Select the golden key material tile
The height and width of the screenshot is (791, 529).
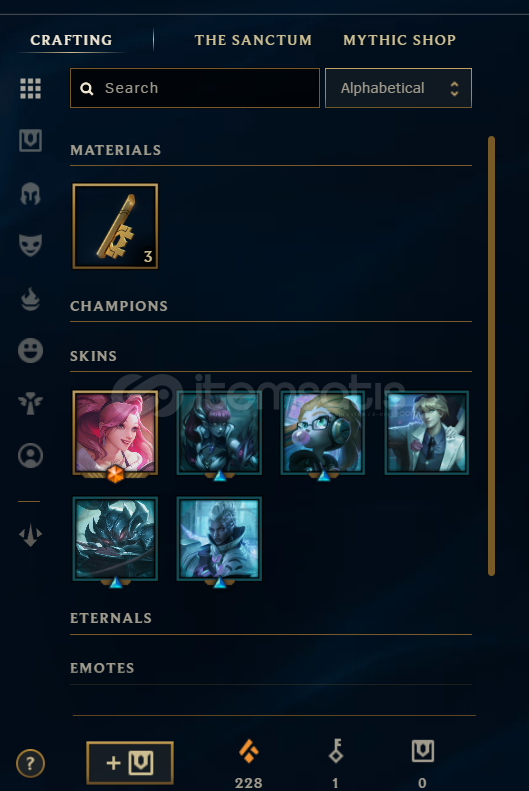tap(115, 226)
